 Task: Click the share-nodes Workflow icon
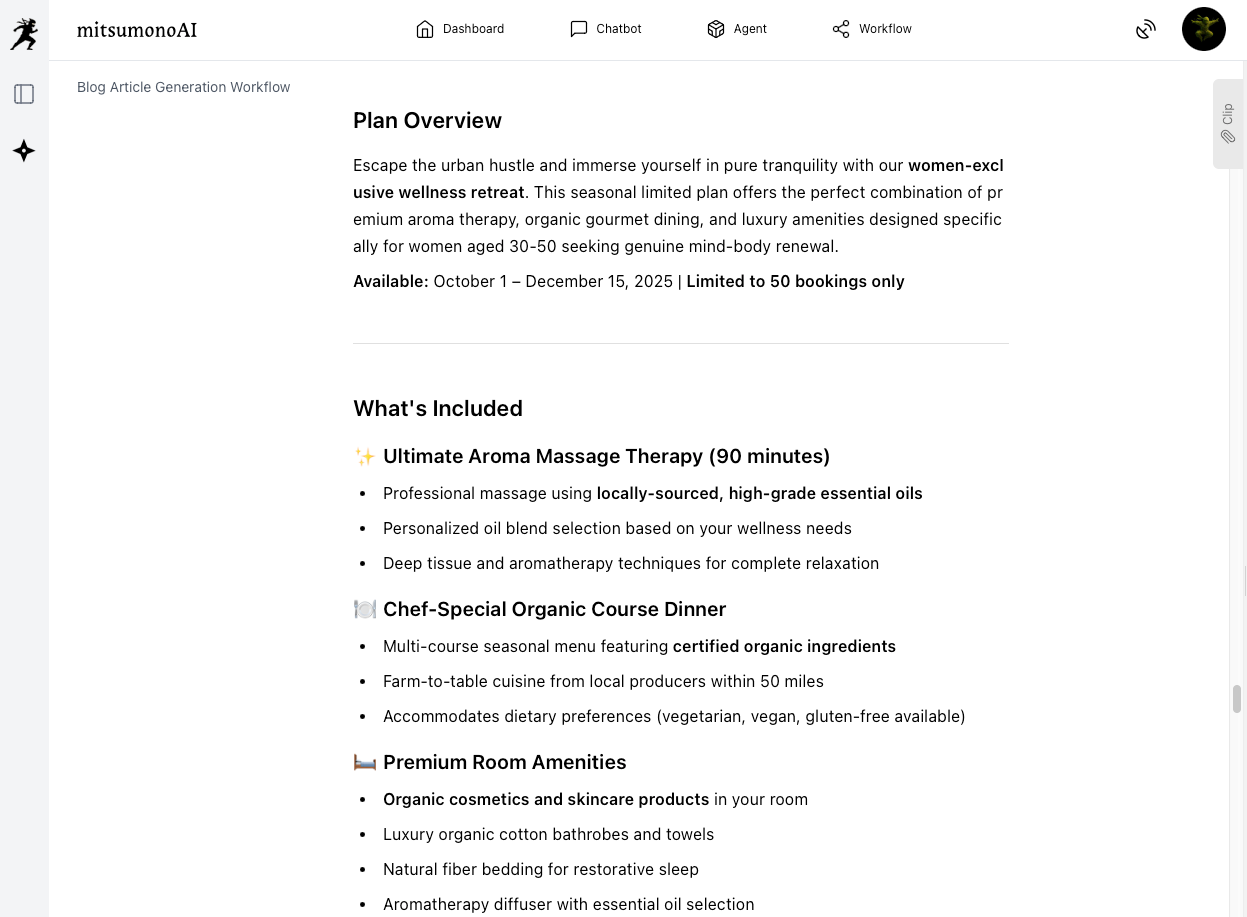(x=841, y=29)
